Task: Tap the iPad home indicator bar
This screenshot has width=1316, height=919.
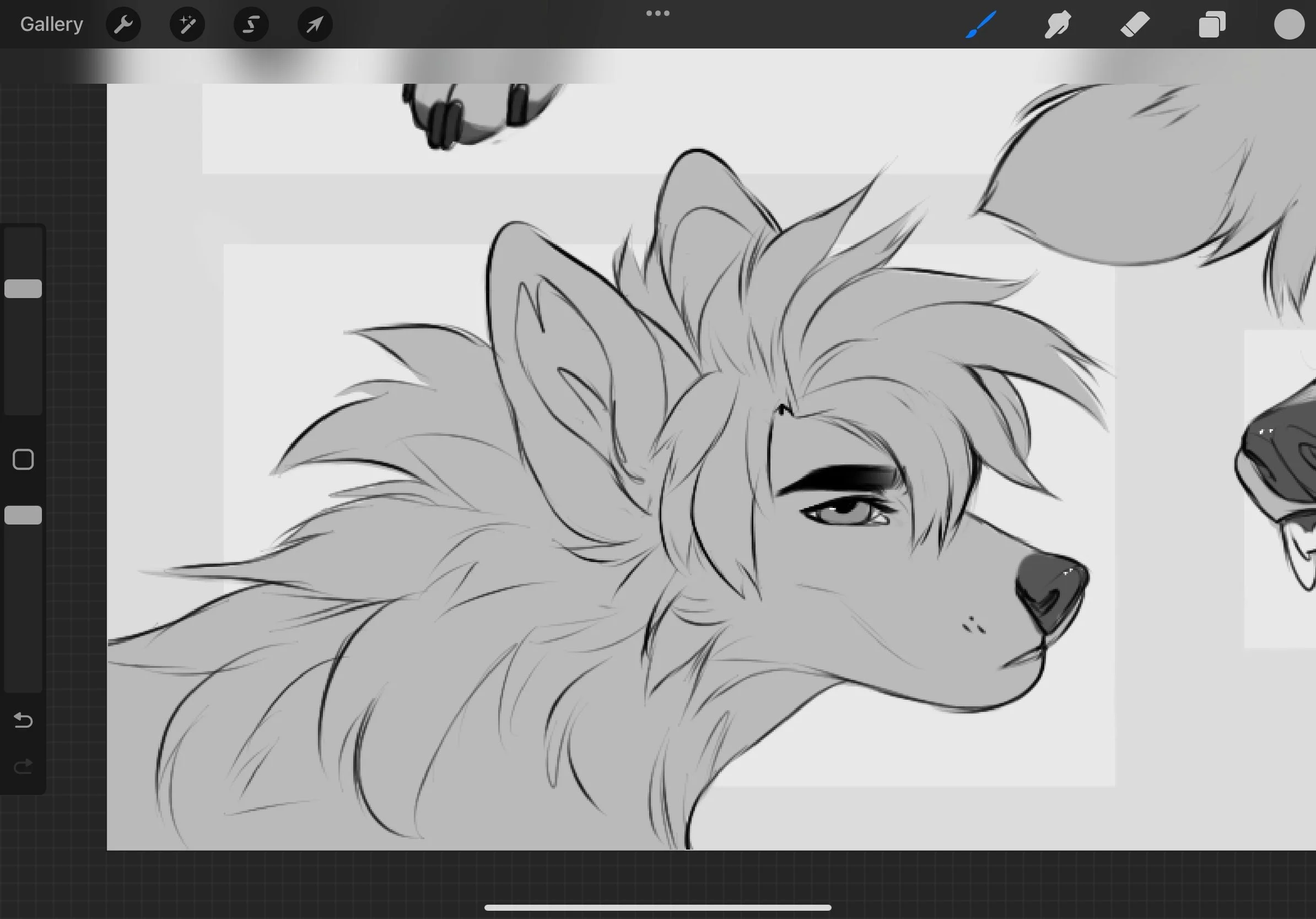Action: pyautogui.click(x=657, y=907)
